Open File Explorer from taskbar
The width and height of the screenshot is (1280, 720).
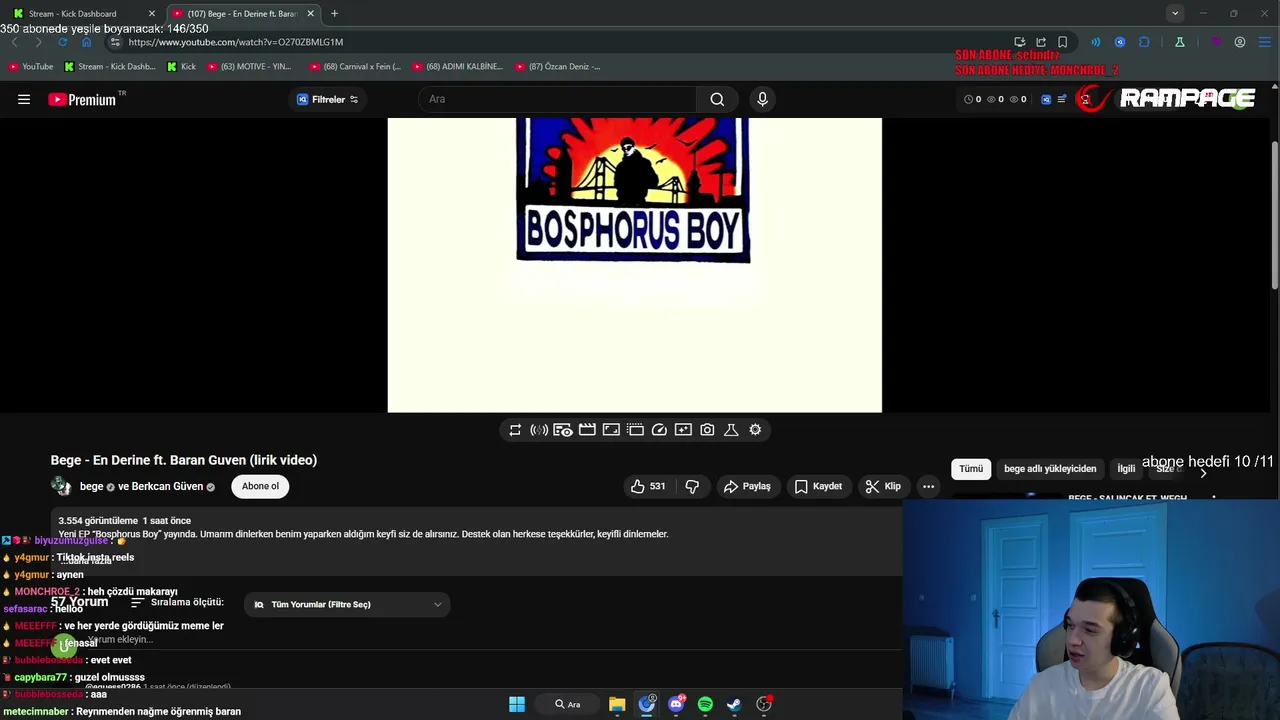pyautogui.click(x=617, y=704)
